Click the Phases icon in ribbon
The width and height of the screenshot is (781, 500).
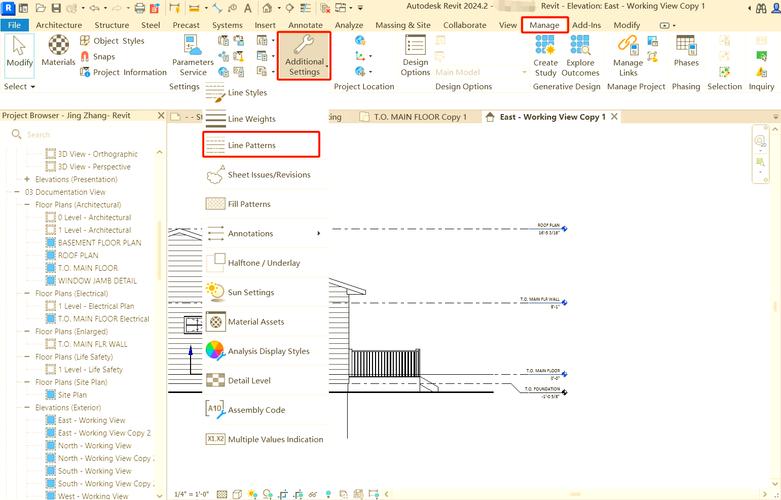pos(686,46)
